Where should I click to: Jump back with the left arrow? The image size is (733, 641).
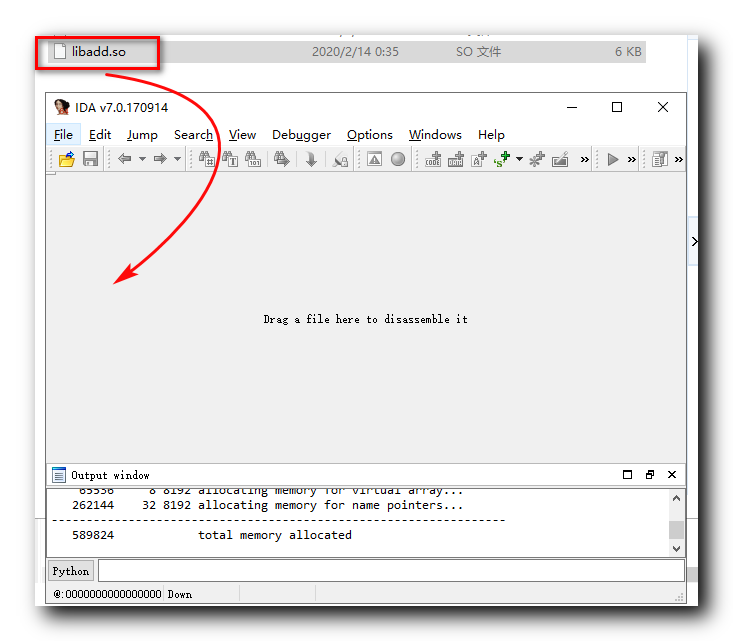click(x=124, y=159)
